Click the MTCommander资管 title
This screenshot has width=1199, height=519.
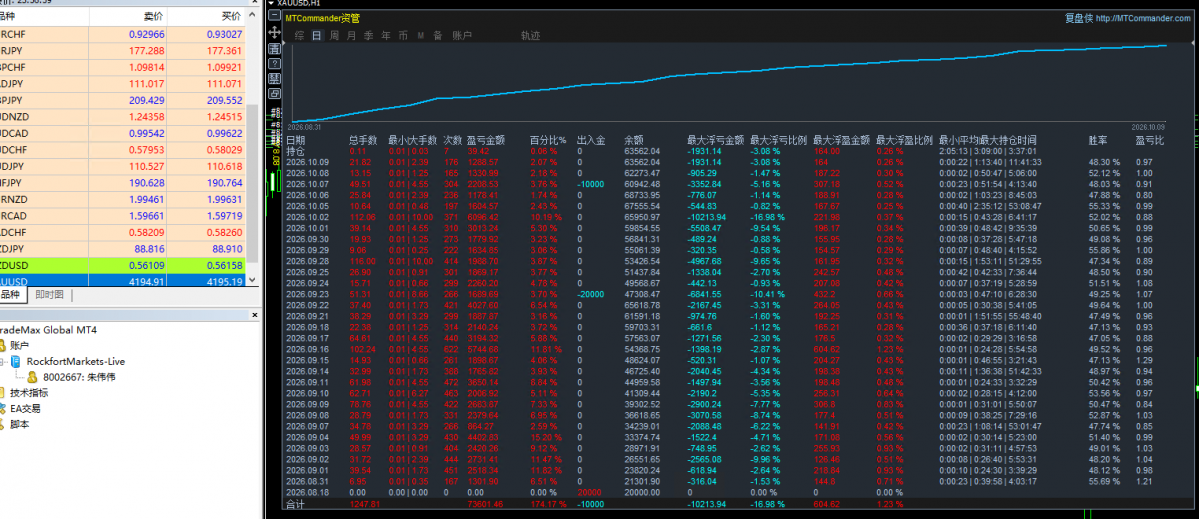tap(322, 18)
